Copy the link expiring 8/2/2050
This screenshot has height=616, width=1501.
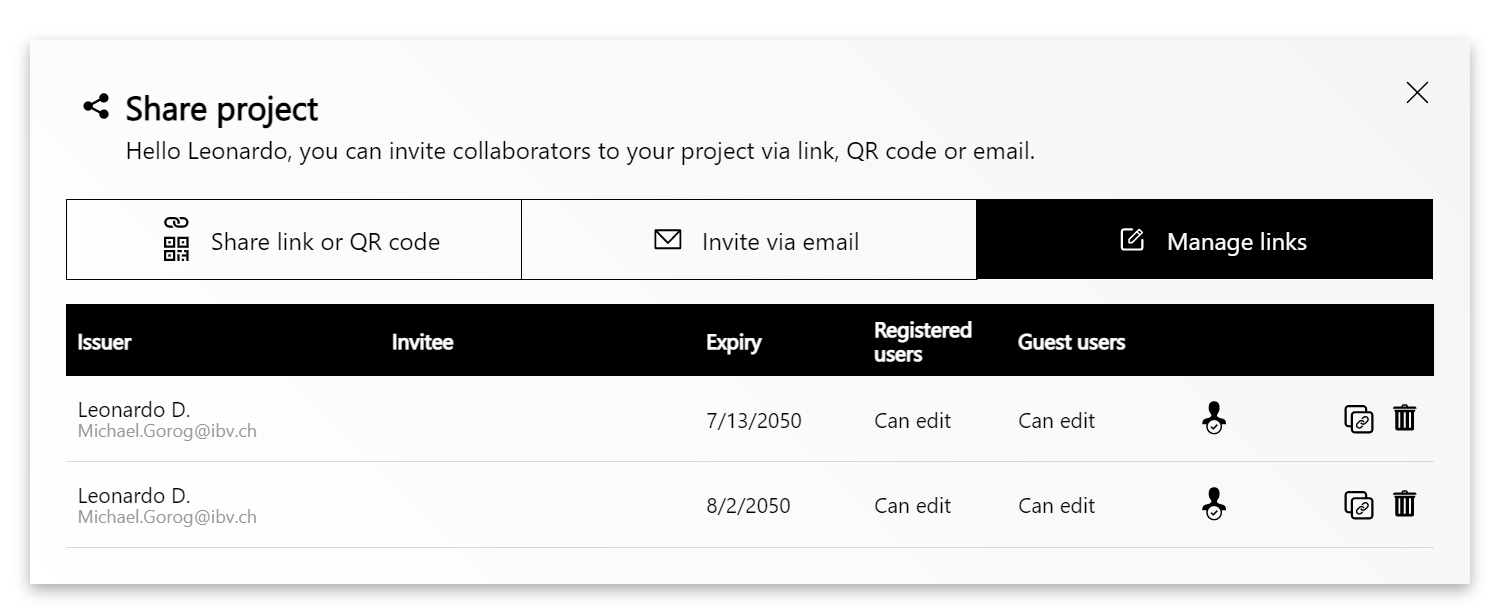(1358, 505)
